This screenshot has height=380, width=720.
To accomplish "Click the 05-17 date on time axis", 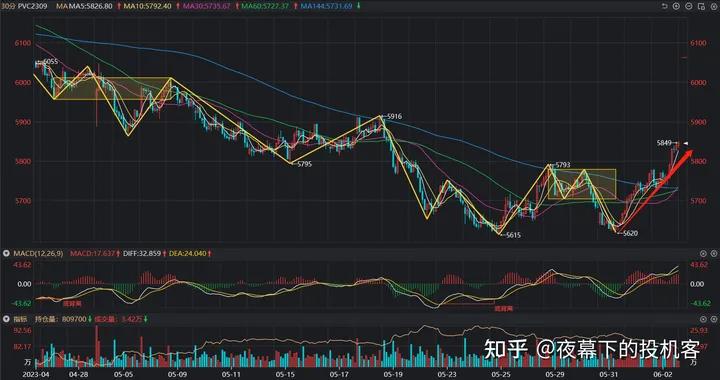I will pos(338,375).
